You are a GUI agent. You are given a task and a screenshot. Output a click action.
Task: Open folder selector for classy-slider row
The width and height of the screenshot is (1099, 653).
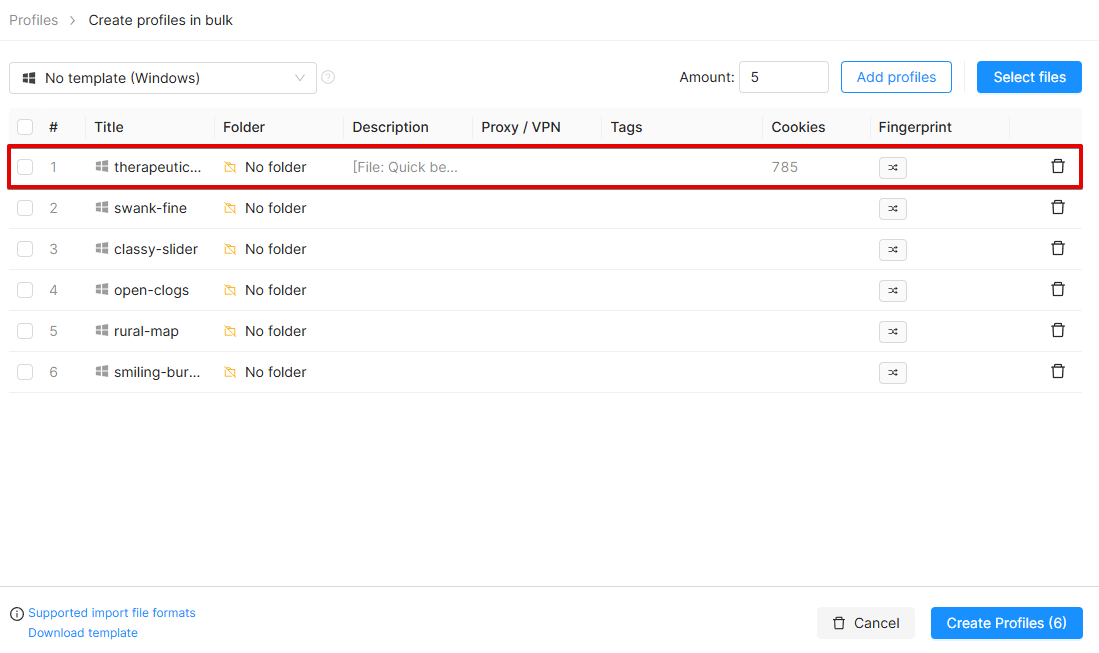pyautogui.click(x=265, y=249)
